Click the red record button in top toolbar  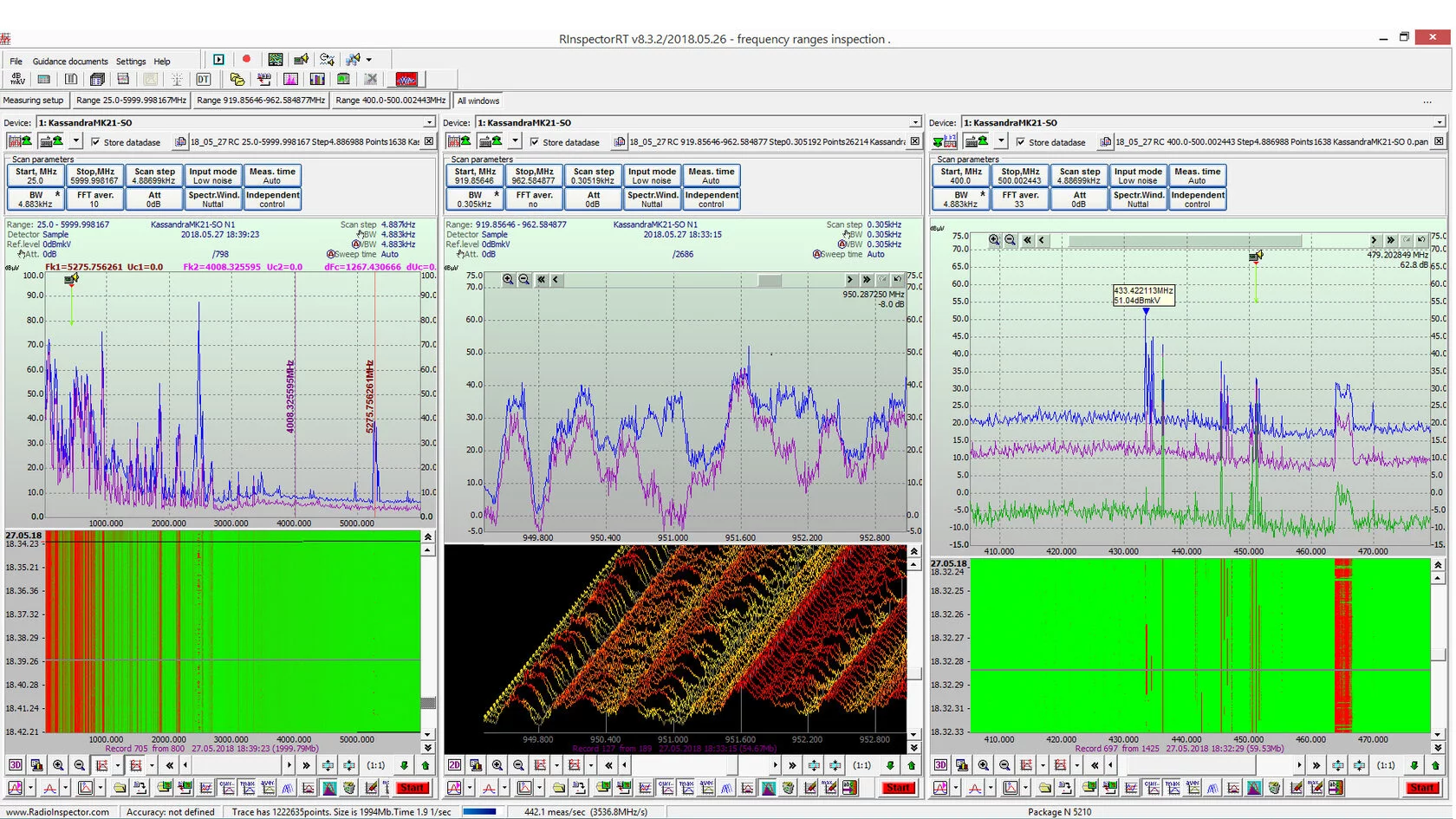pos(246,59)
